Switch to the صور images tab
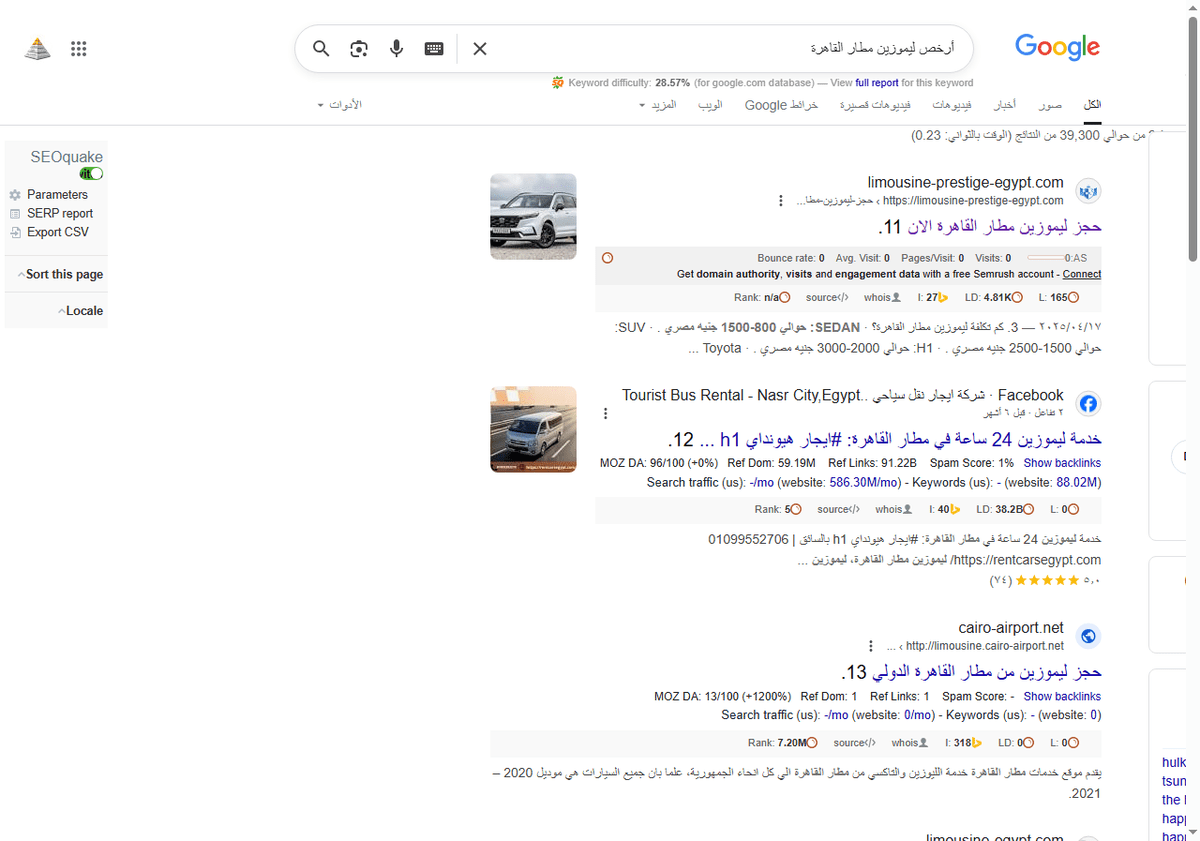1200x841 pixels. (1049, 103)
